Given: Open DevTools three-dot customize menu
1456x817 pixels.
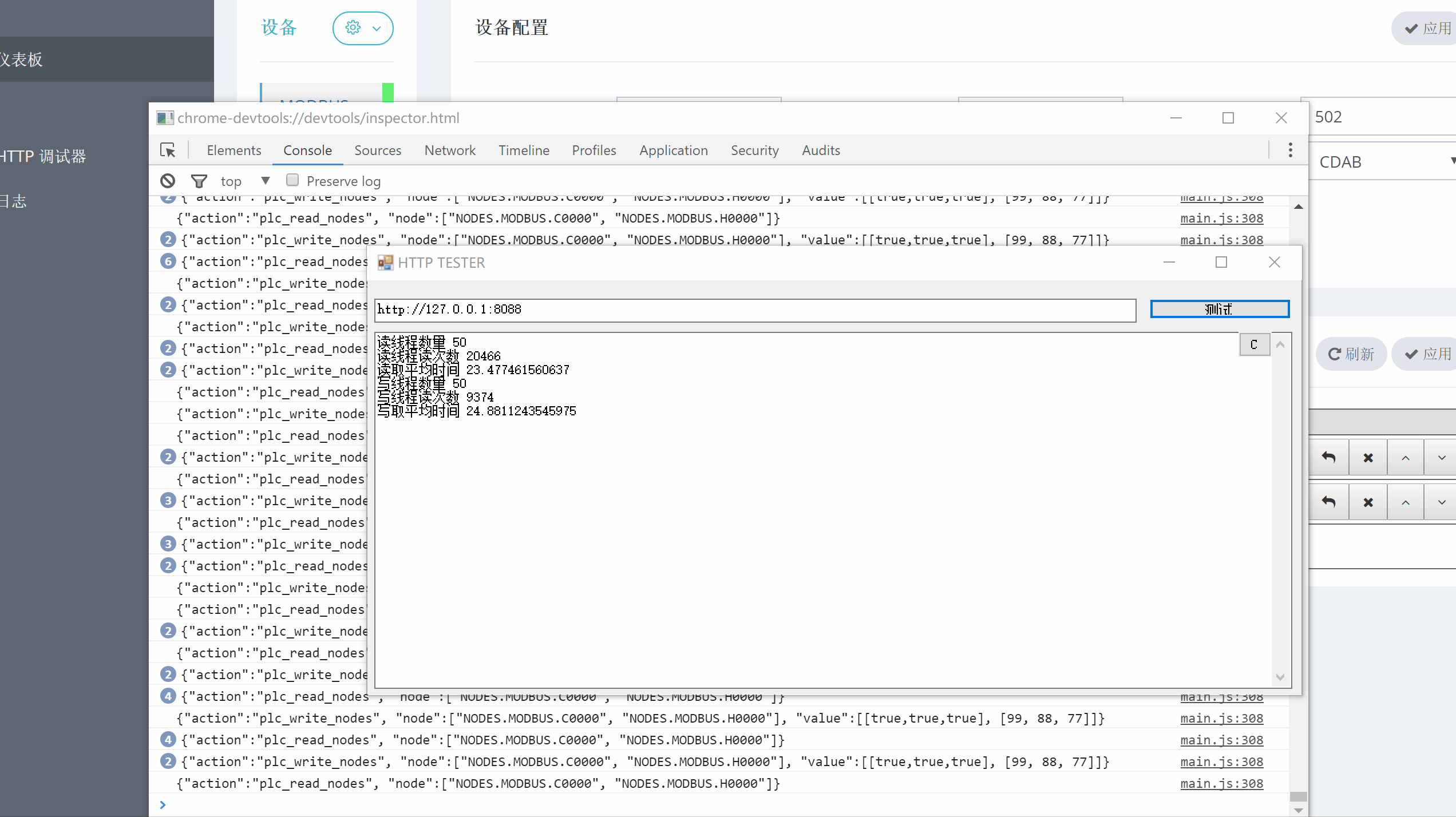Looking at the screenshot, I should coord(1290,150).
